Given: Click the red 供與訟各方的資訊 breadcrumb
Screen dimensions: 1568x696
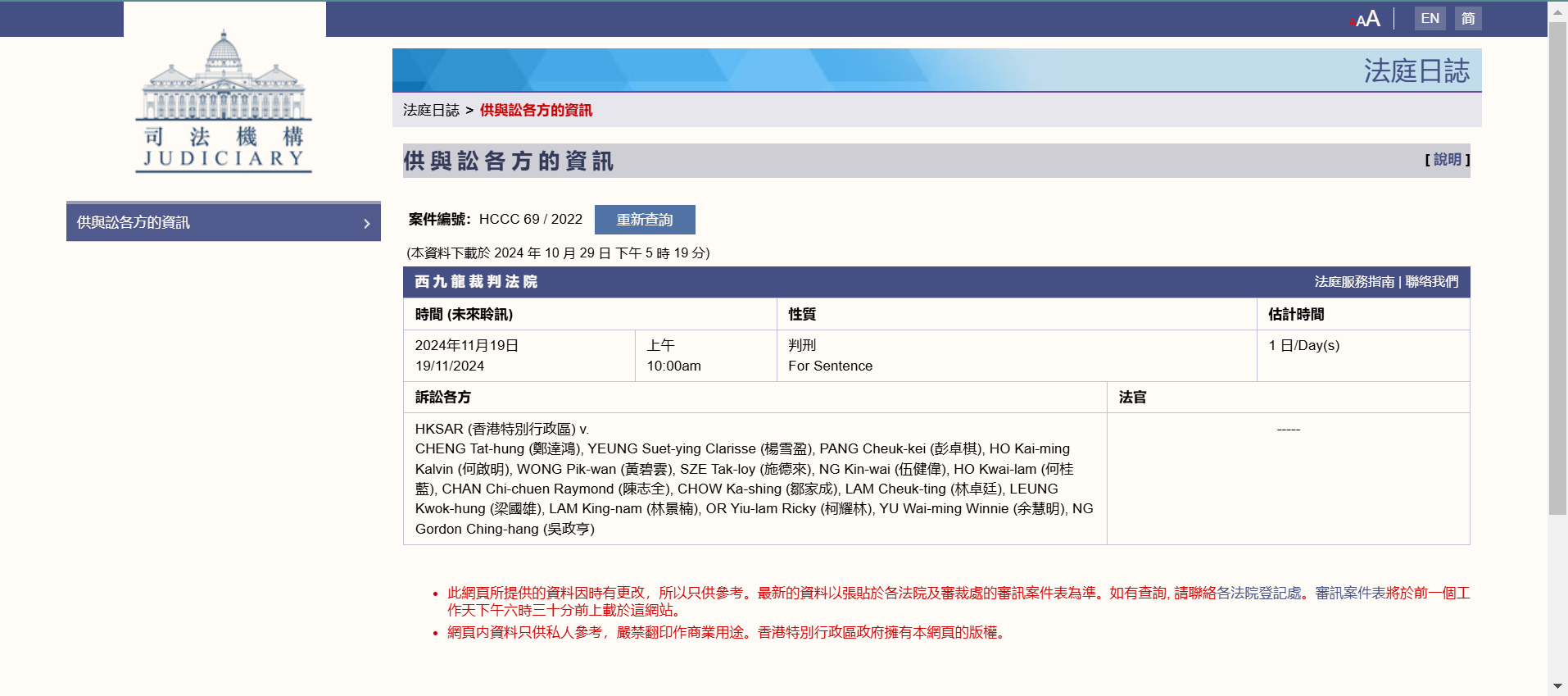Looking at the screenshot, I should tap(536, 110).
